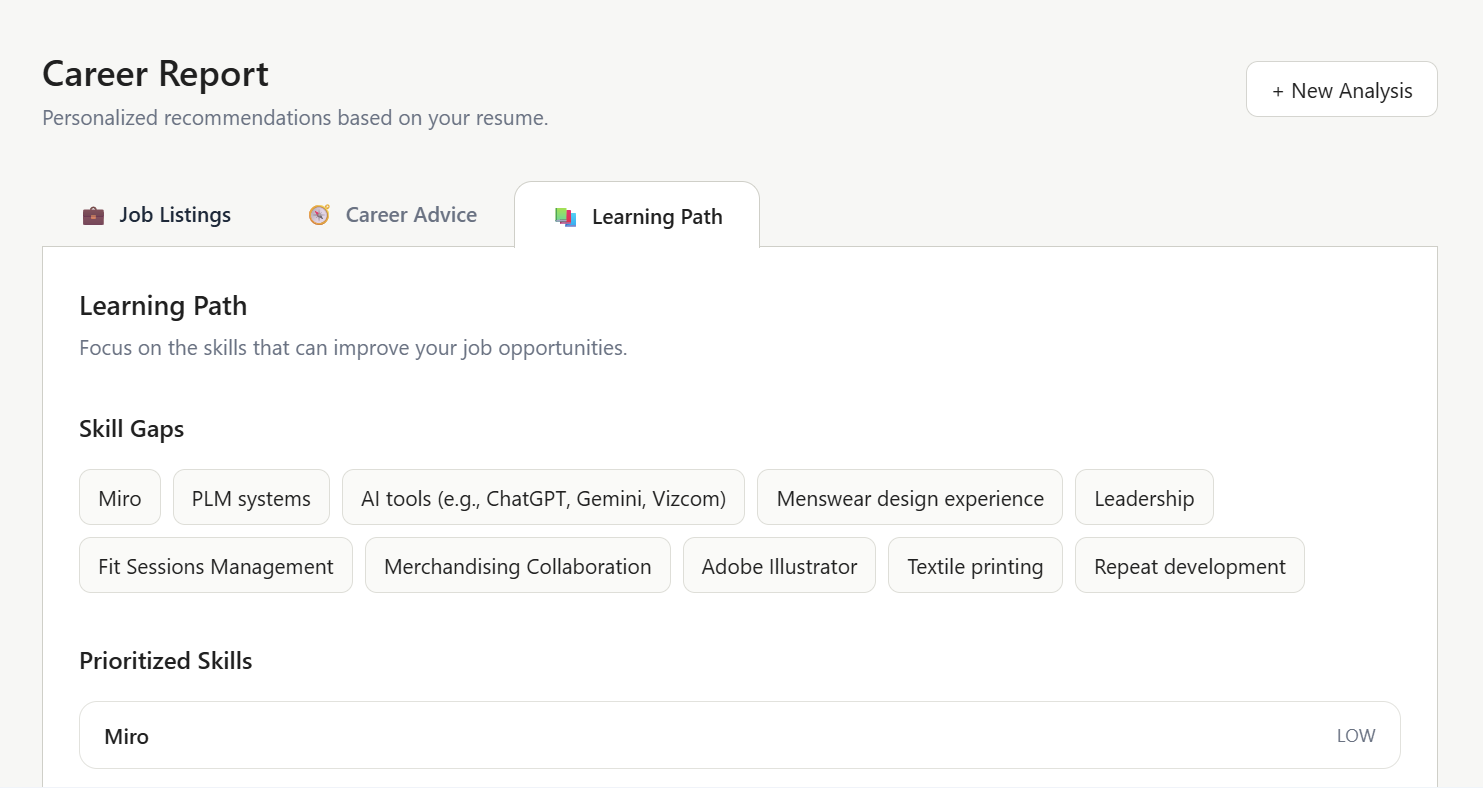Start a New Analysis
The width and height of the screenshot is (1483, 788).
click(x=1341, y=90)
